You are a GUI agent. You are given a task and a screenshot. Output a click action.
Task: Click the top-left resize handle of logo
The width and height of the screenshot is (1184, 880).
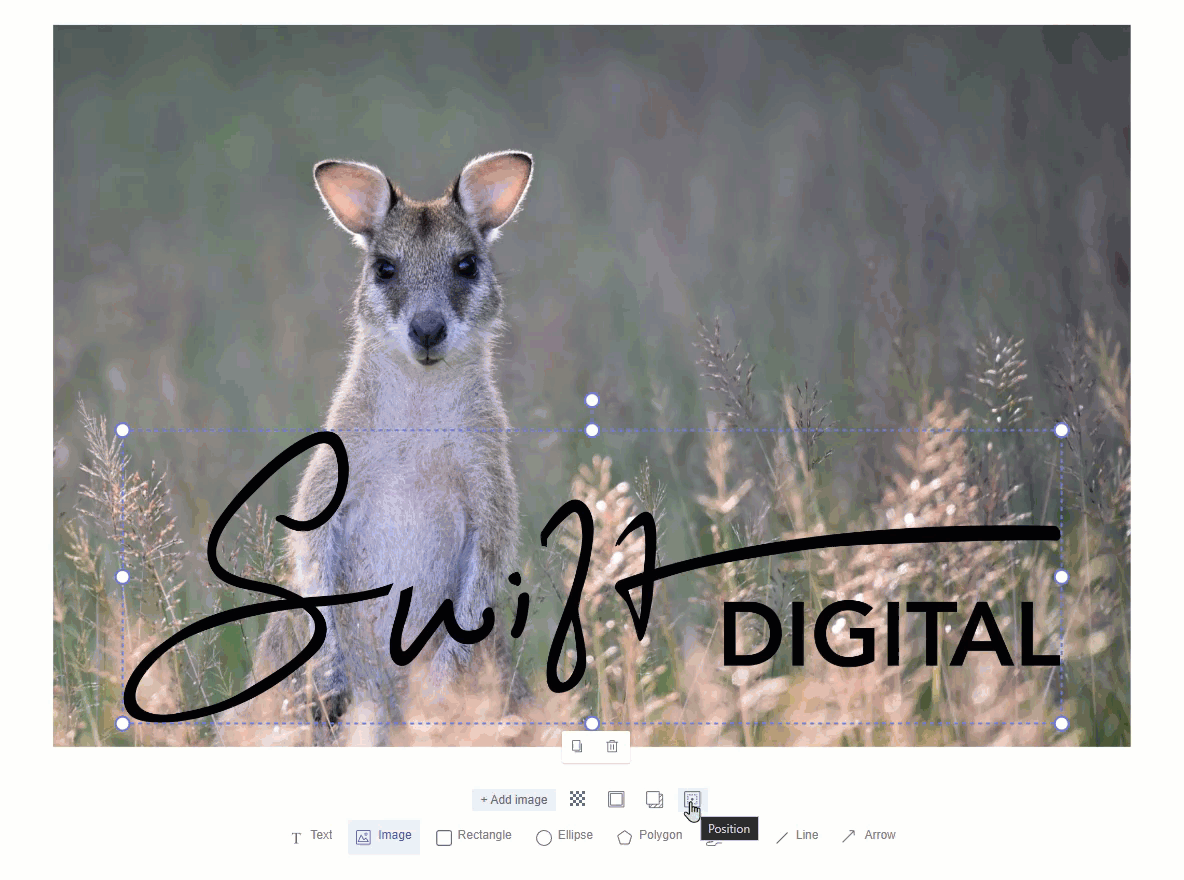click(x=122, y=431)
